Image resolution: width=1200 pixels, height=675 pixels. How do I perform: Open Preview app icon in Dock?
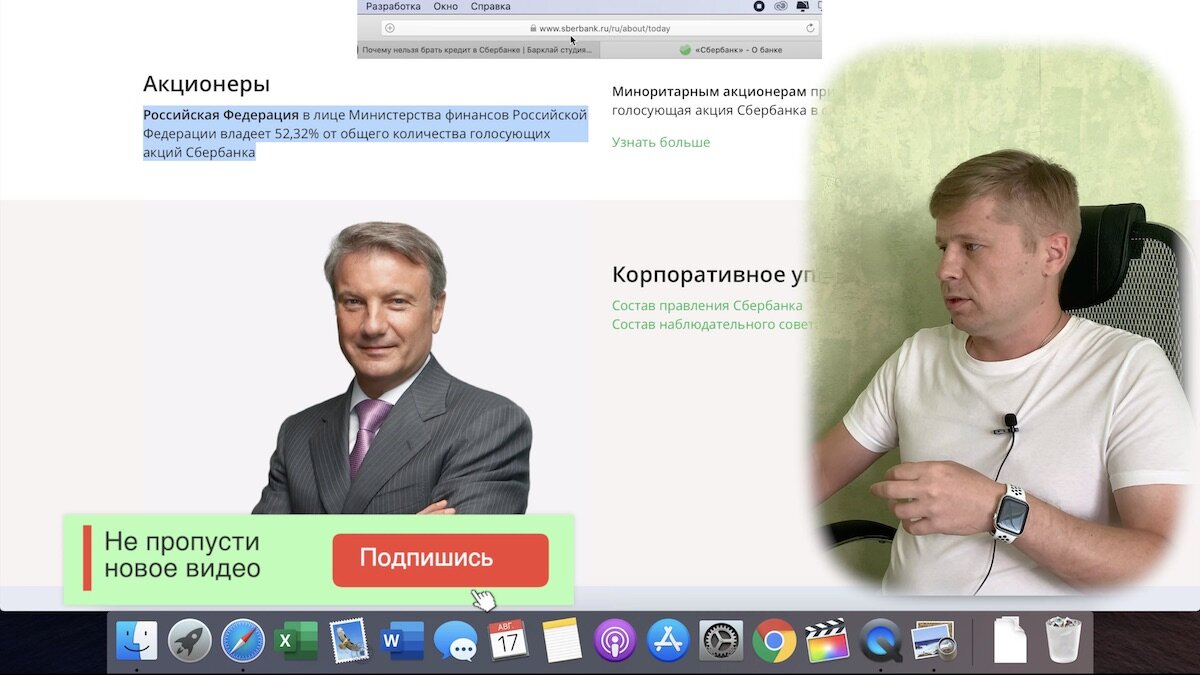[x=935, y=641]
